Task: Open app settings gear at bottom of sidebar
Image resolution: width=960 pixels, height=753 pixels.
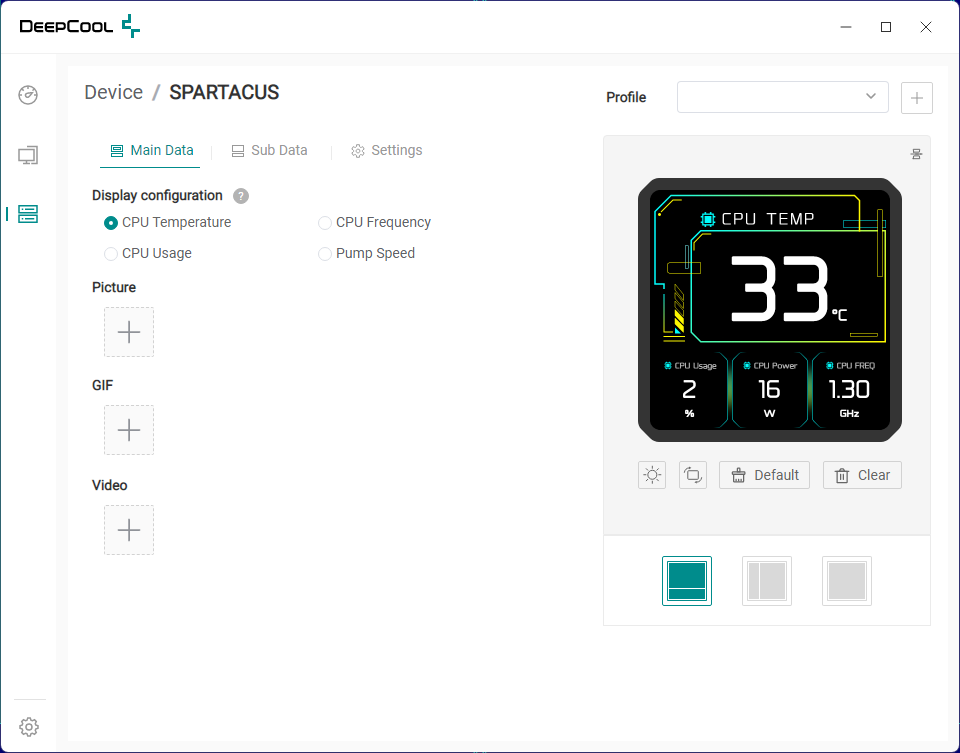Action: (29, 727)
